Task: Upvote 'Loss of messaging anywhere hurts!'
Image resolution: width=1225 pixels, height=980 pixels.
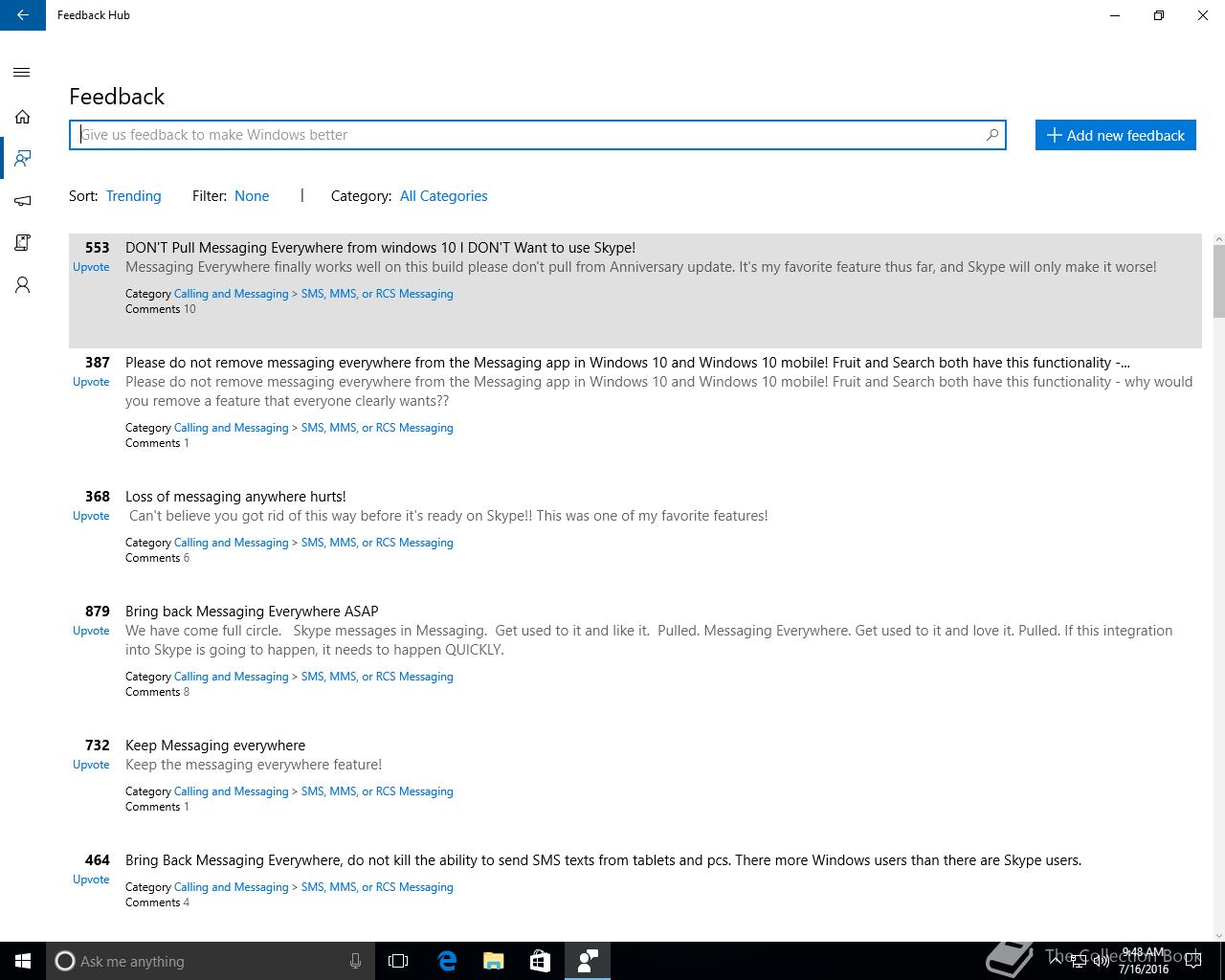Action: (91, 516)
